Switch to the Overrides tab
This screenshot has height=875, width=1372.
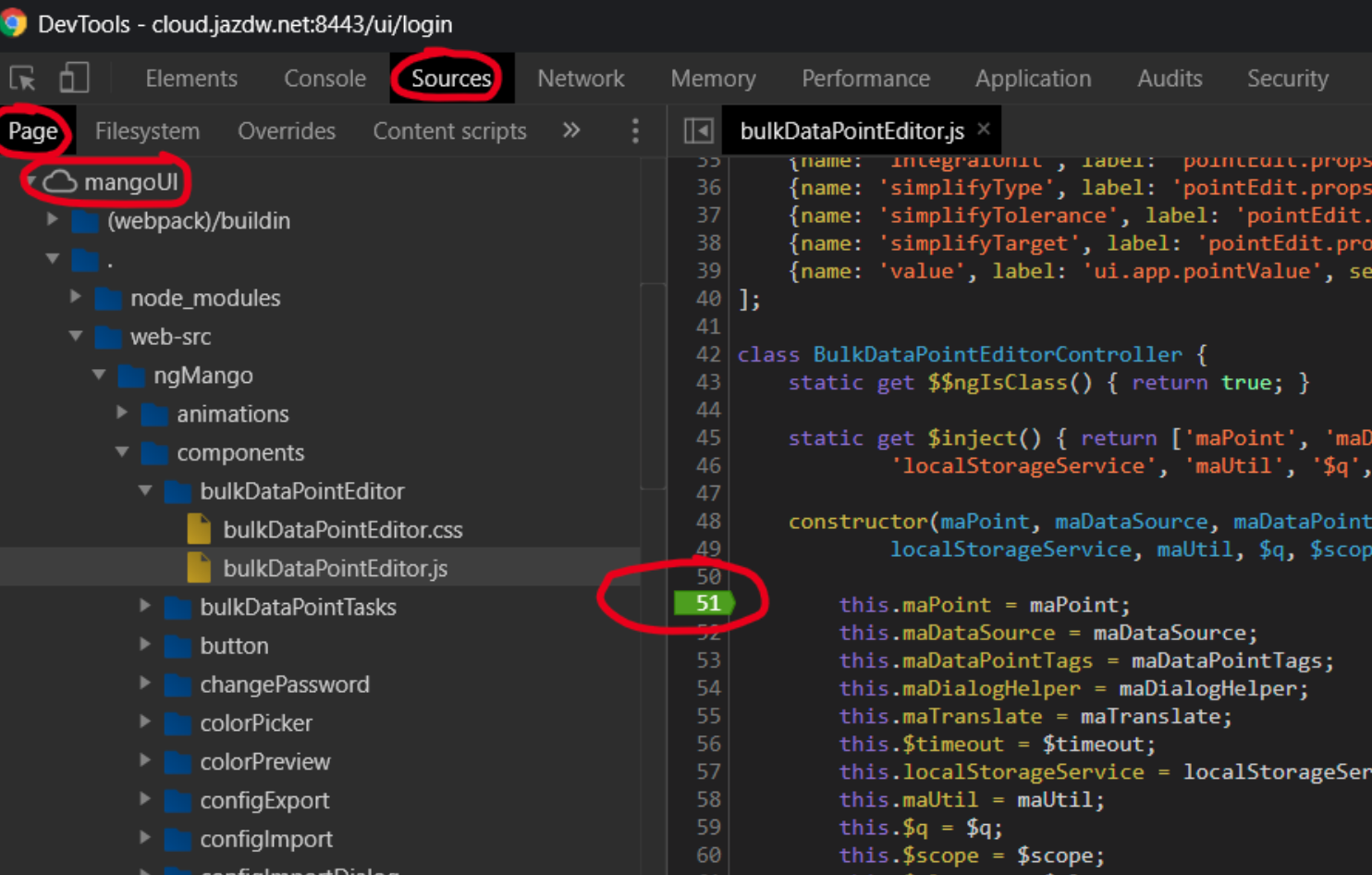287,131
